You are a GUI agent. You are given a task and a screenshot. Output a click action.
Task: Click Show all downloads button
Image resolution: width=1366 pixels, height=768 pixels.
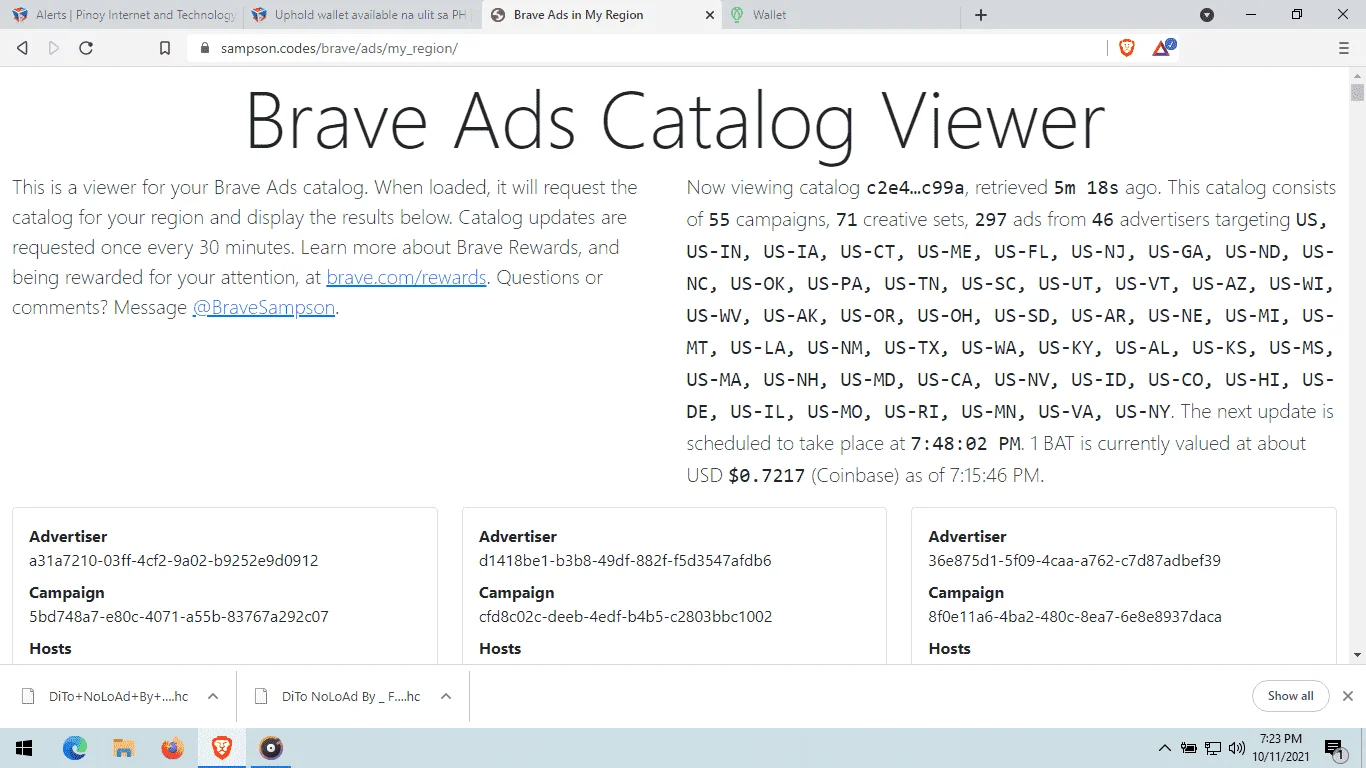coord(1290,696)
